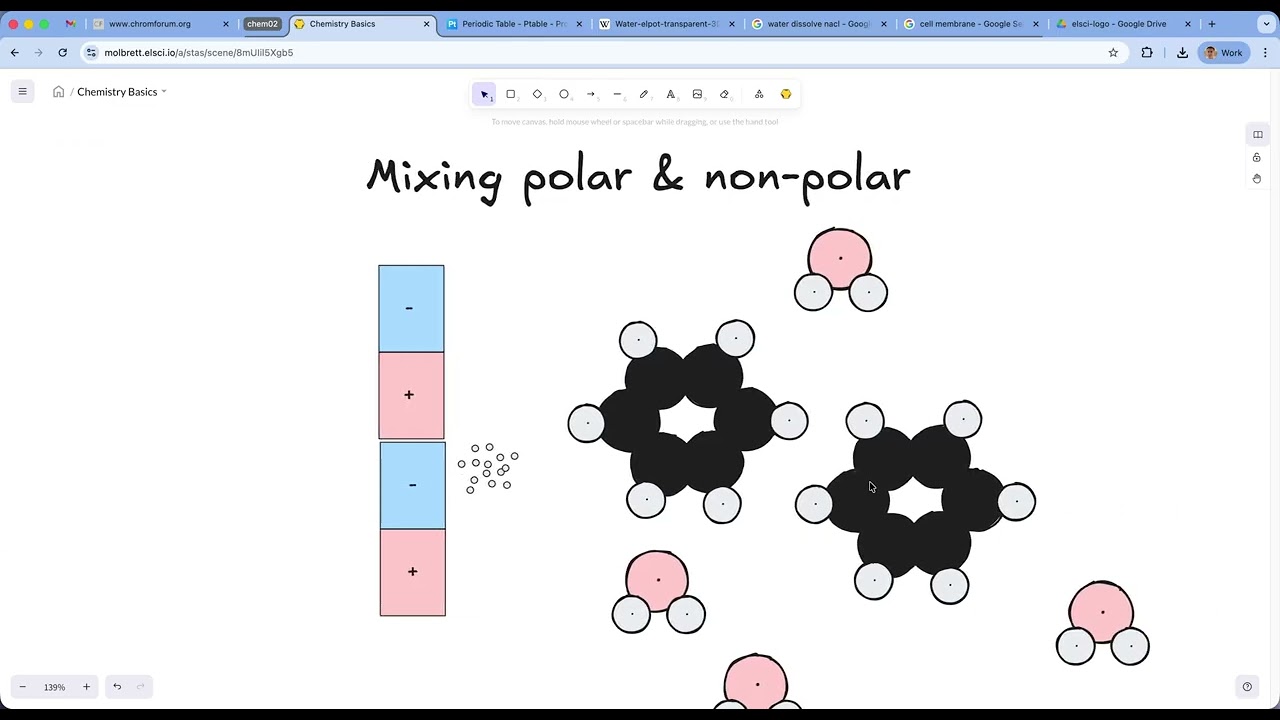Open the library sidebar book icon
Viewport: 1280px width, 720px height.
click(1257, 135)
